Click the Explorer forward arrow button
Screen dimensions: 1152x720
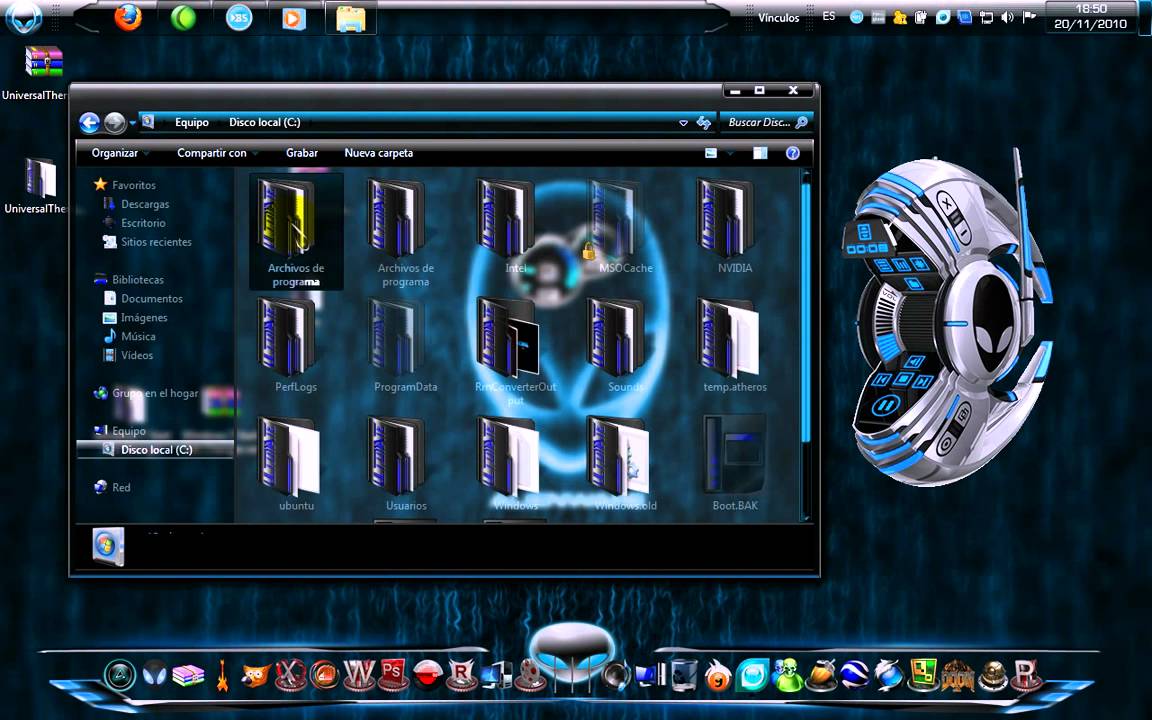click(114, 123)
